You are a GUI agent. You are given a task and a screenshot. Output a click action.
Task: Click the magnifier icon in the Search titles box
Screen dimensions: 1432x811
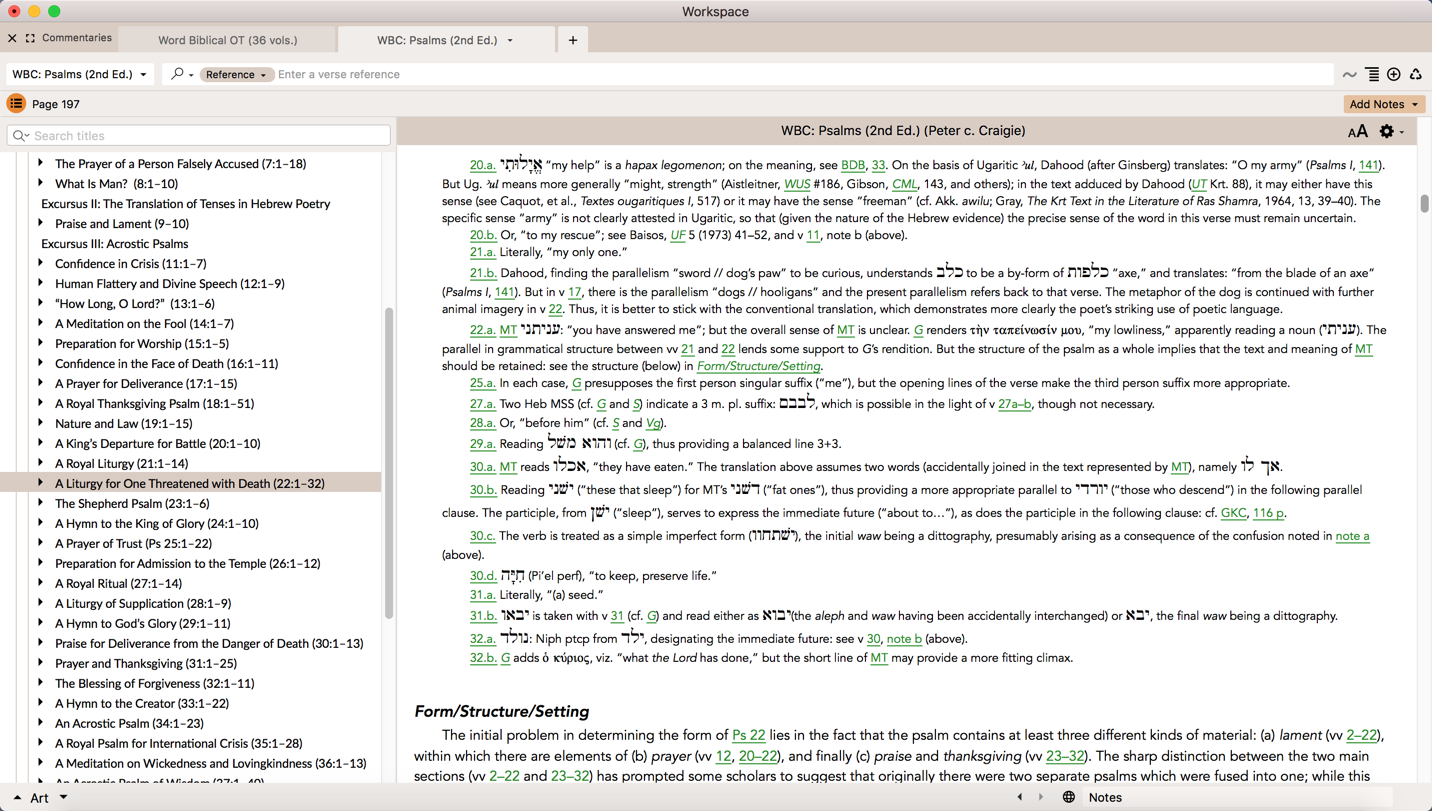click(x=20, y=136)
